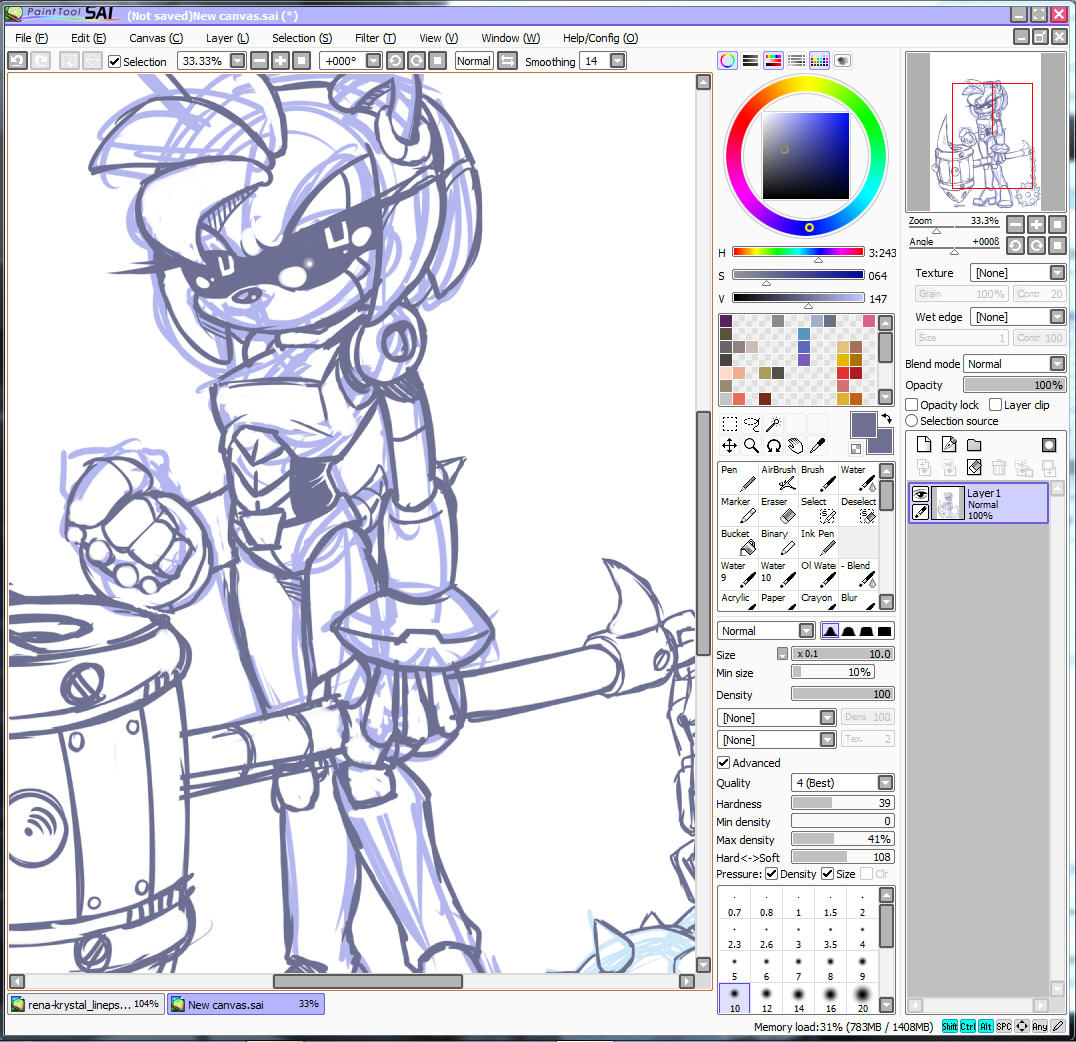The image size is (1076, 1042).
Task: Click the zoom out minus button in toolbar
Action: point(259,61)
